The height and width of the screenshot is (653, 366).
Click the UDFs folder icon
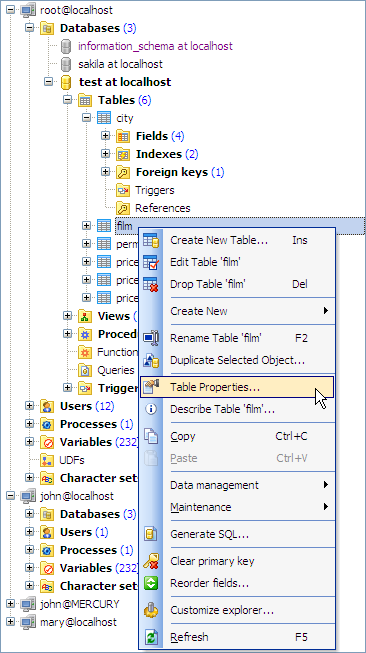47,460
